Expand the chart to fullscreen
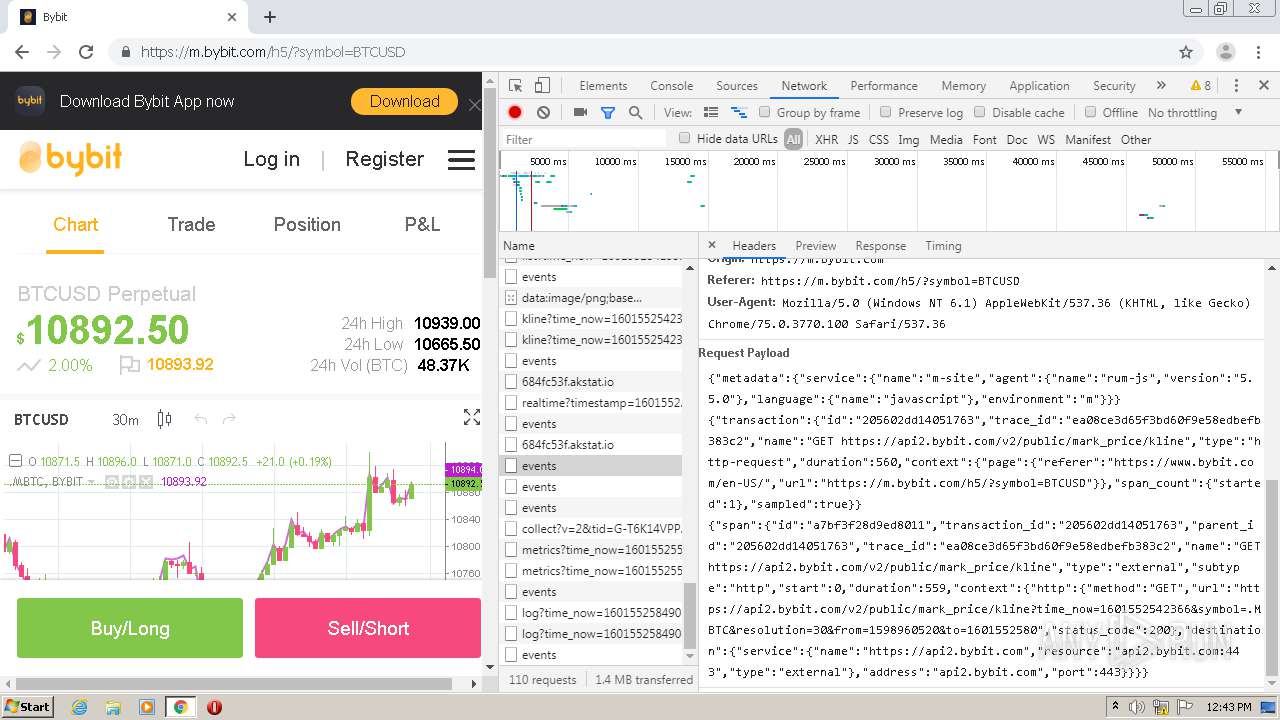 tap(472, 418)
